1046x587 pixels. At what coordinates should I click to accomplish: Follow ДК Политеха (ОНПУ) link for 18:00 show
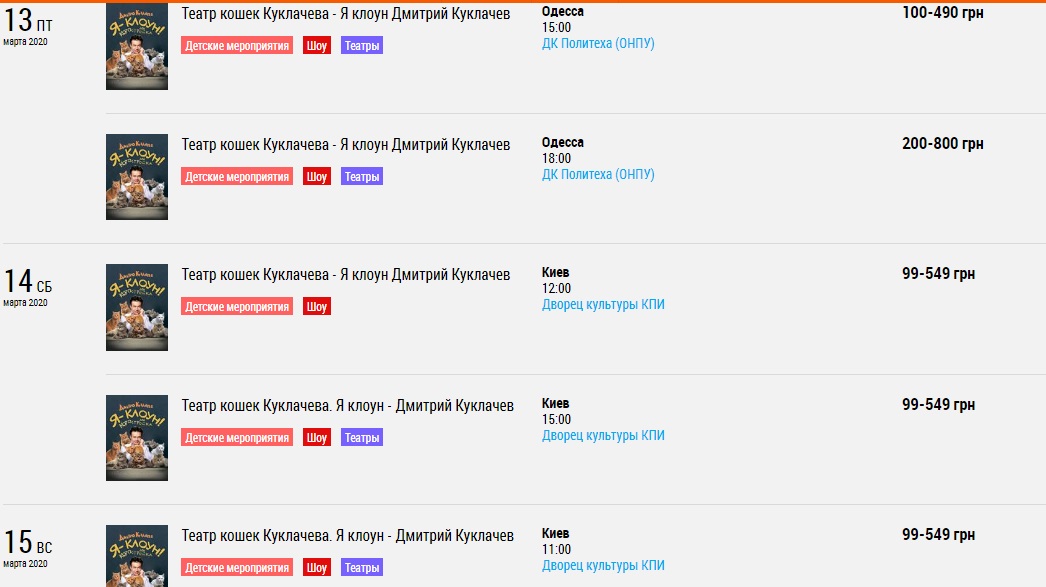click(x=598, y=175)
